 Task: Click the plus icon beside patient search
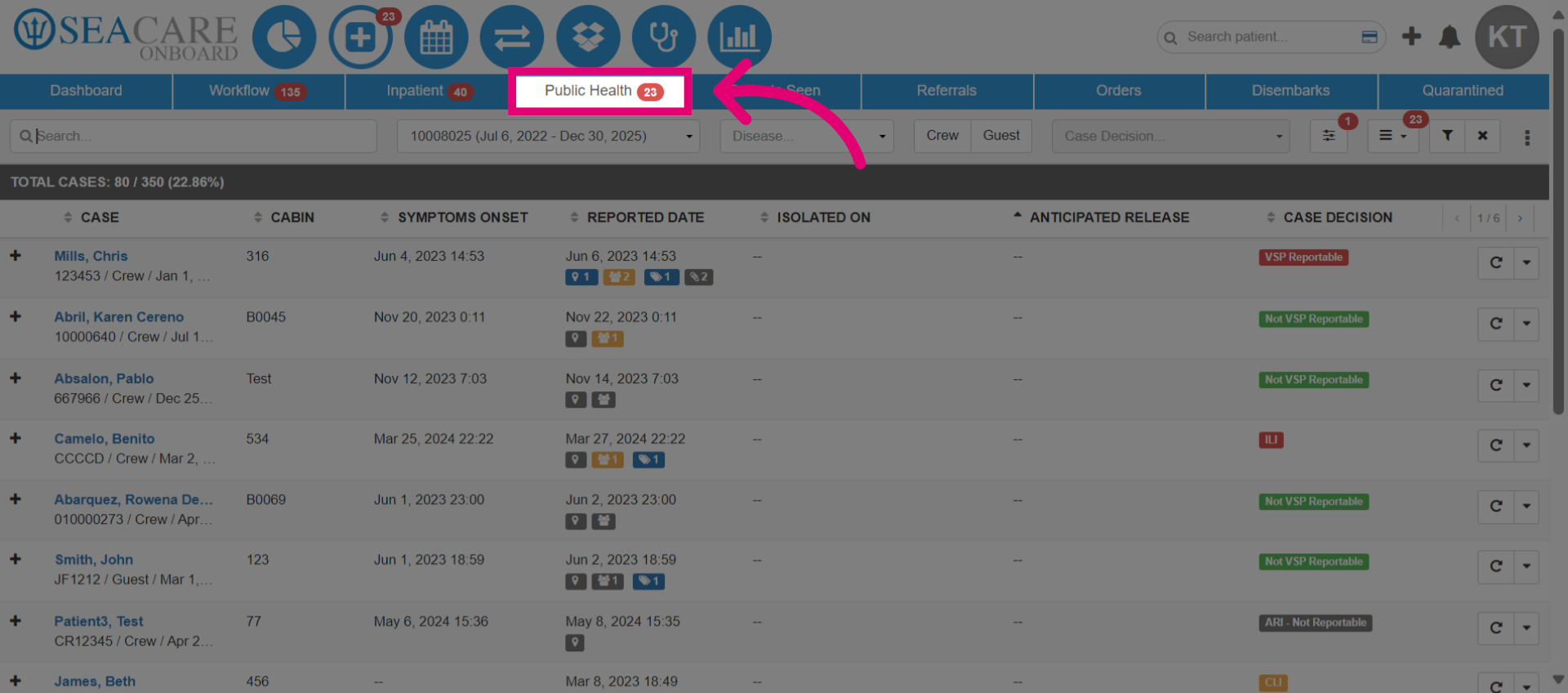click(1411, 36)
